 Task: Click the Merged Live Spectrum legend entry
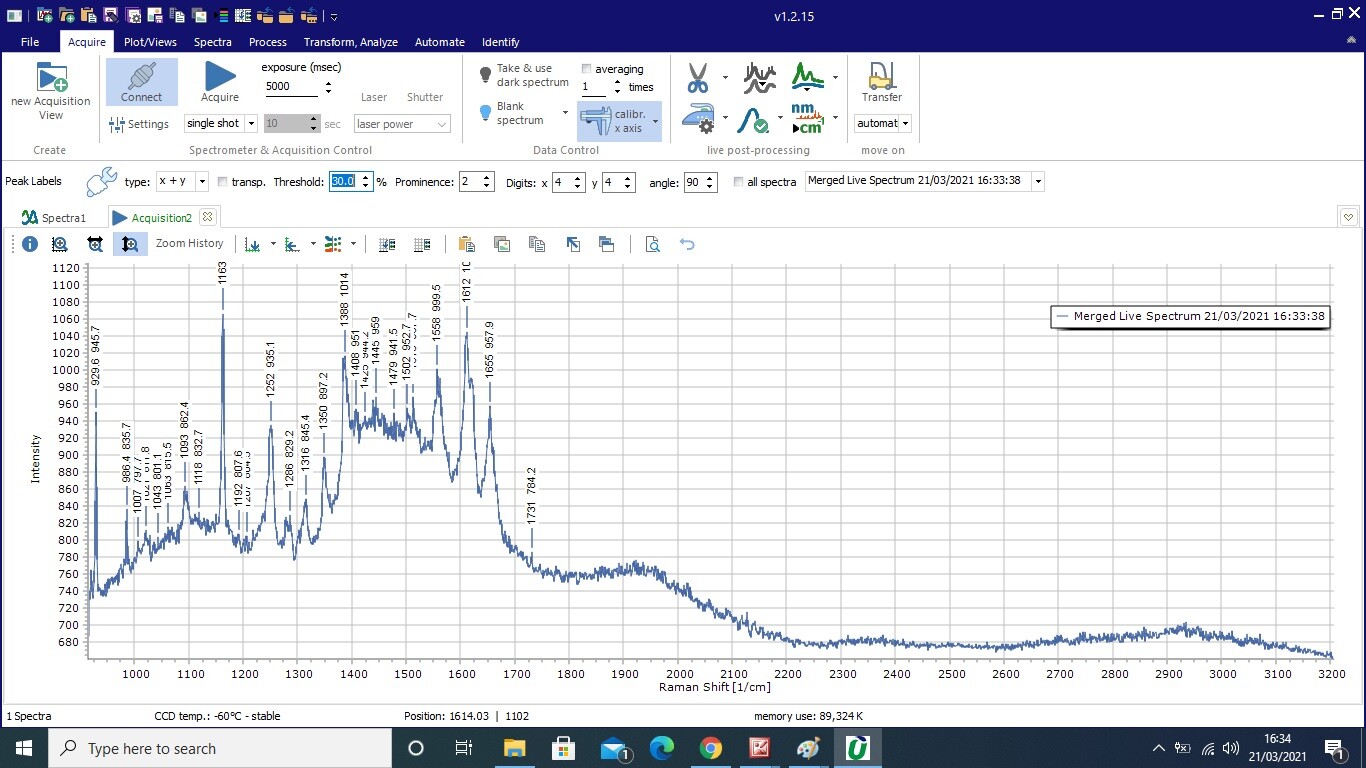tap(1189, 316)
